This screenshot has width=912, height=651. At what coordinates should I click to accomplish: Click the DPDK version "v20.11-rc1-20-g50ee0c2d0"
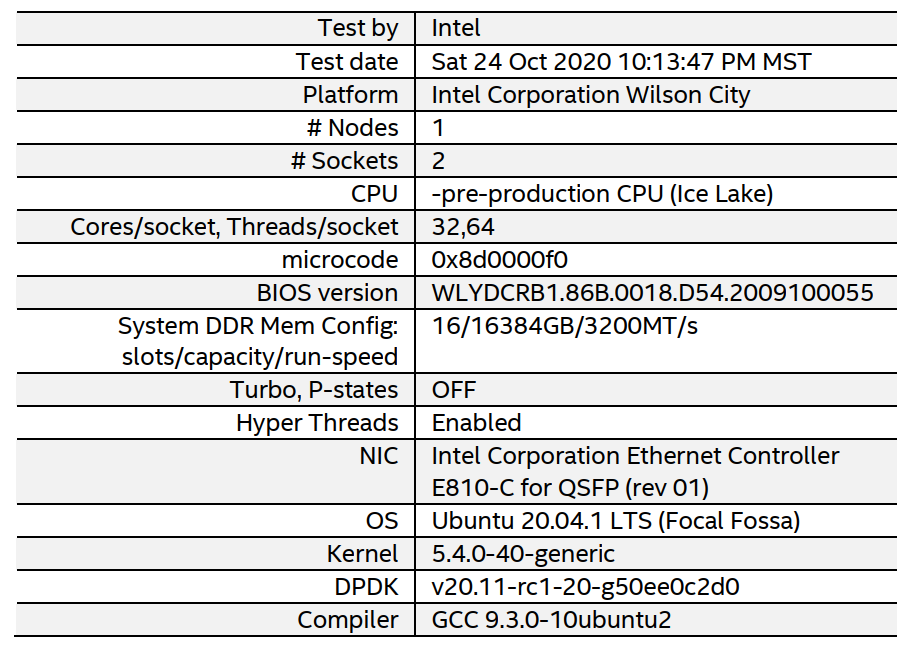585,587
